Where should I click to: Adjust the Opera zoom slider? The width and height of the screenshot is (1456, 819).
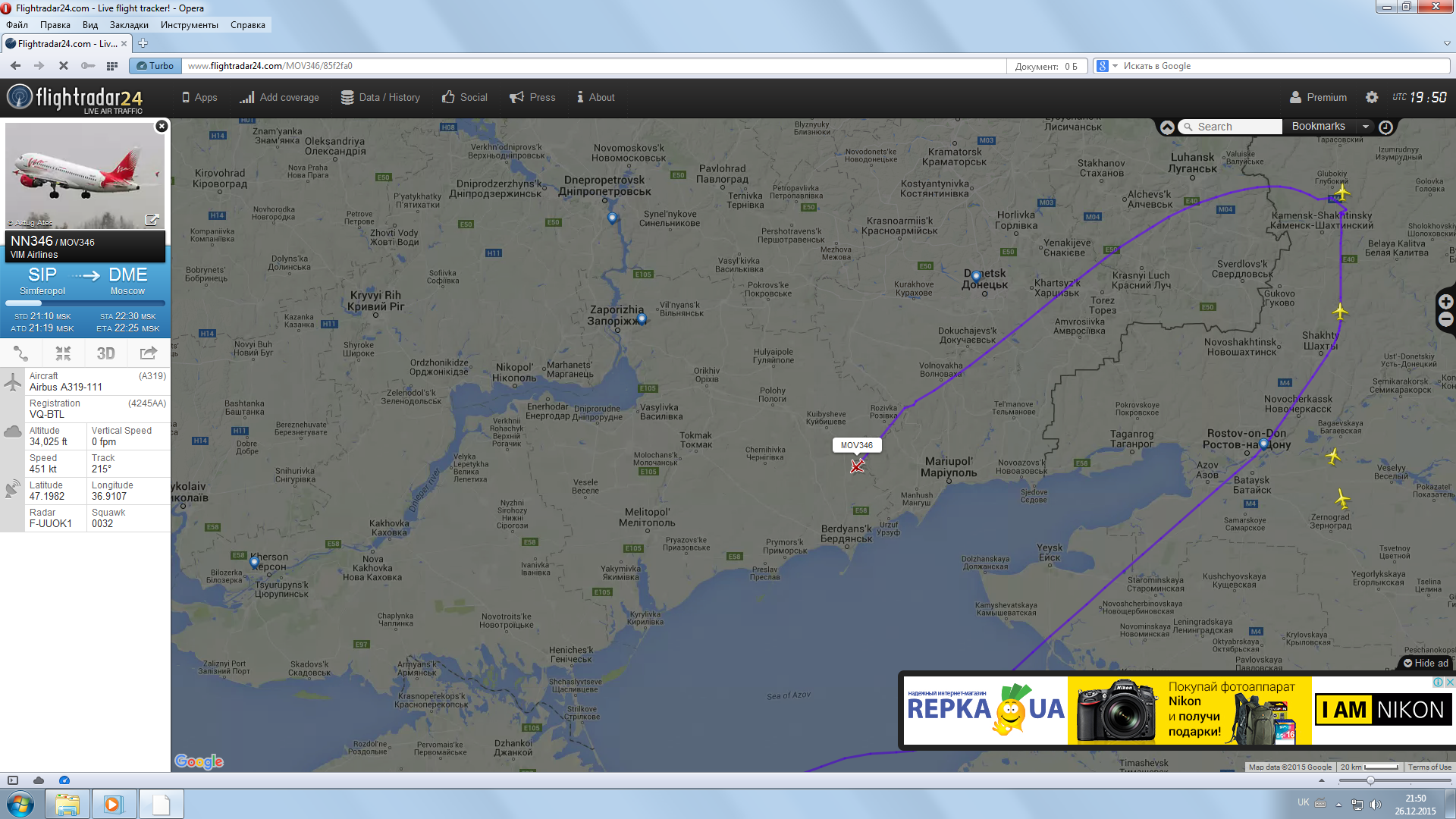point(1370,780)
